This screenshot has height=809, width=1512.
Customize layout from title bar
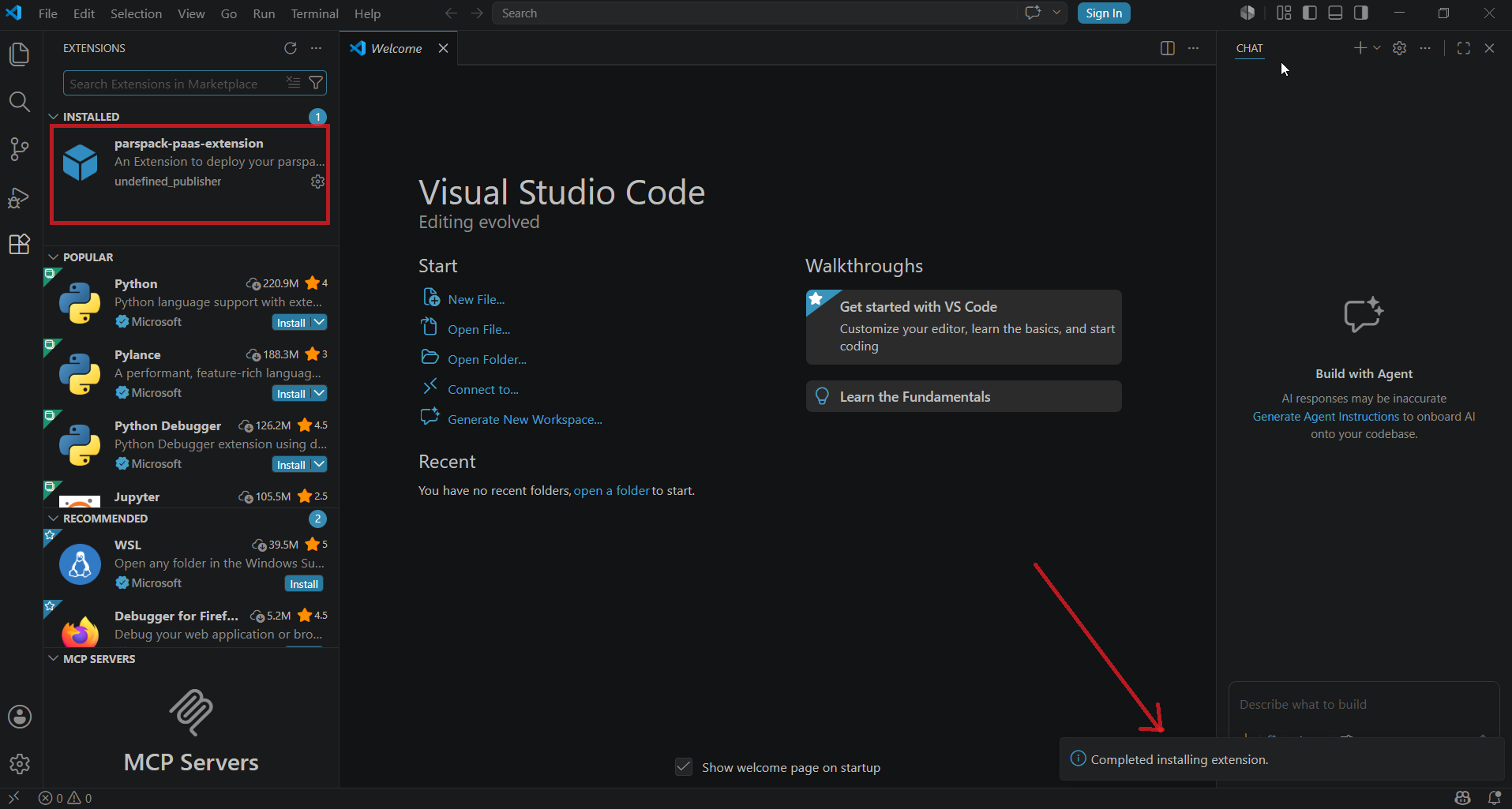click(1284, 13)
